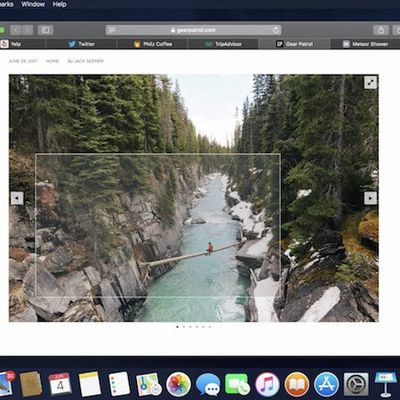The height and width of the screenshot is (400, 400).
Task: Open Calendar from the Dock
Action: click(x=60, y=384)
